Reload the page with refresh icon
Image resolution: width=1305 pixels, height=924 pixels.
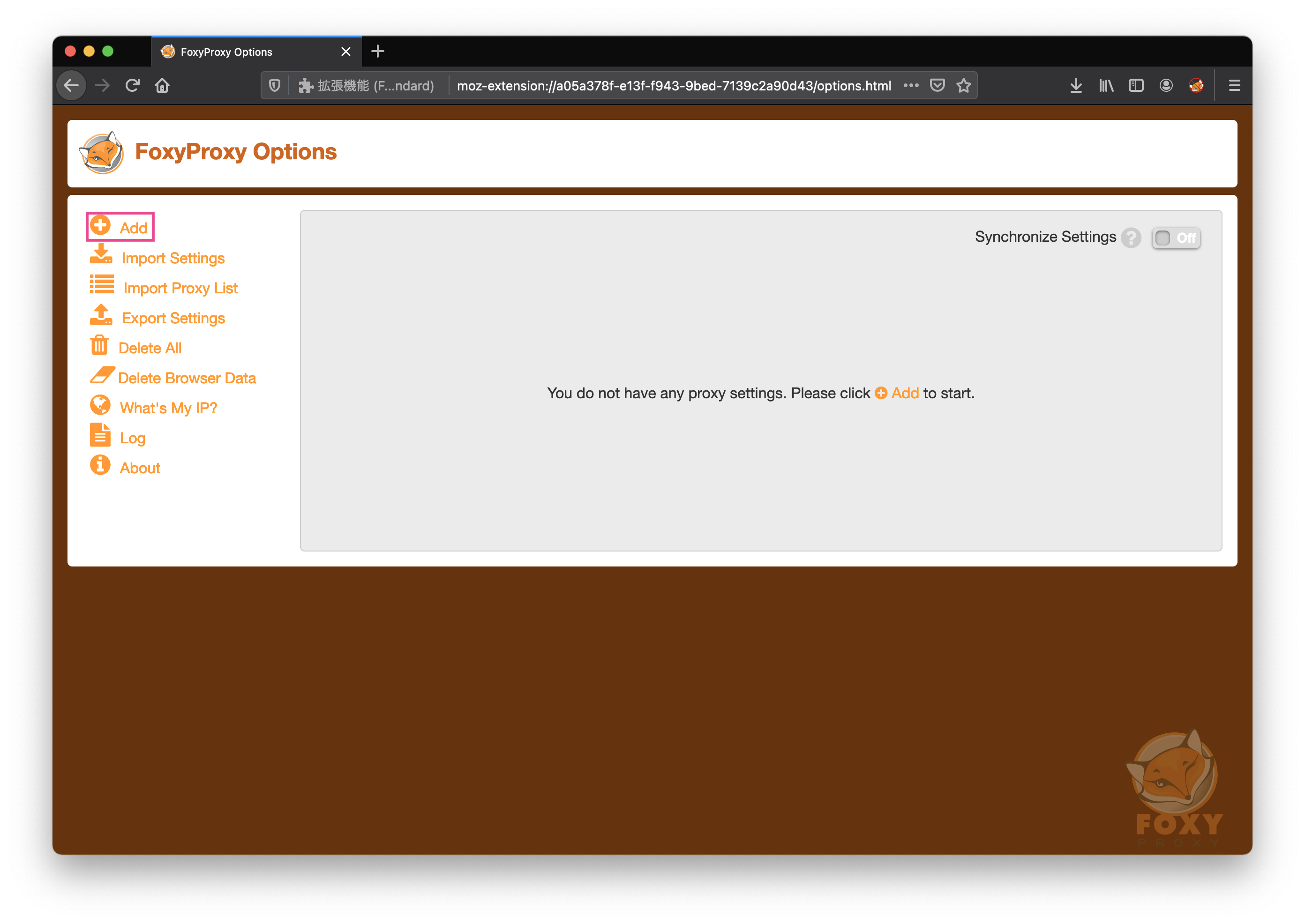coord(133,85)
